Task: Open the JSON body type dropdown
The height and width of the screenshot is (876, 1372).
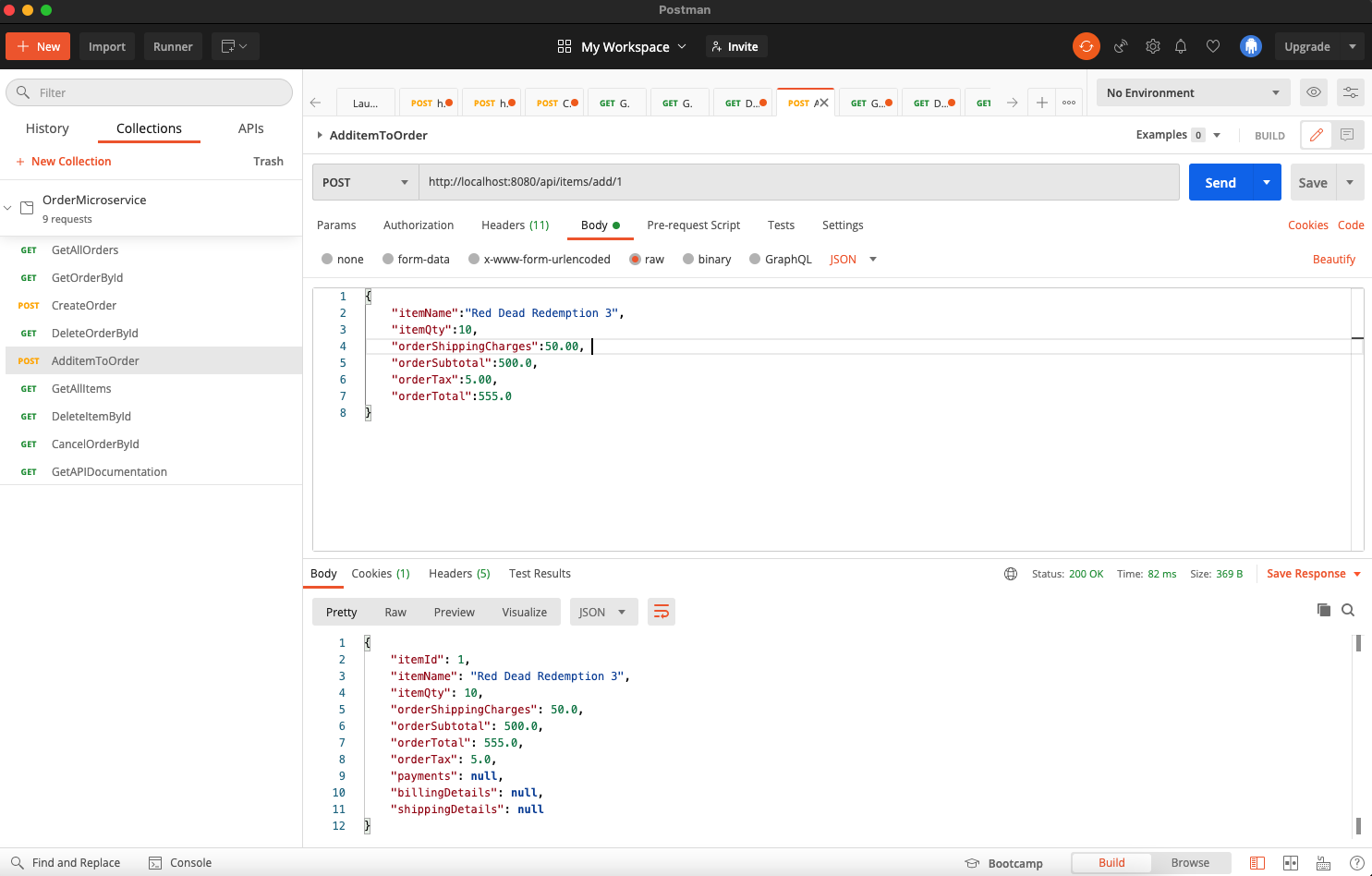Action: tap(853, 260)
